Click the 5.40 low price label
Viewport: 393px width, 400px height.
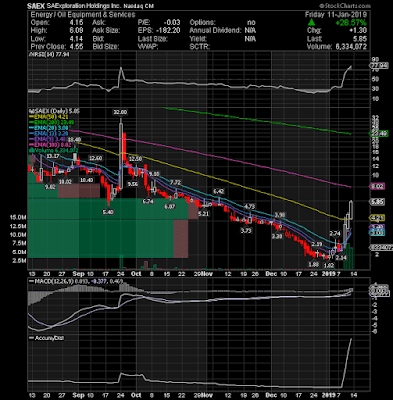point(108,212)
